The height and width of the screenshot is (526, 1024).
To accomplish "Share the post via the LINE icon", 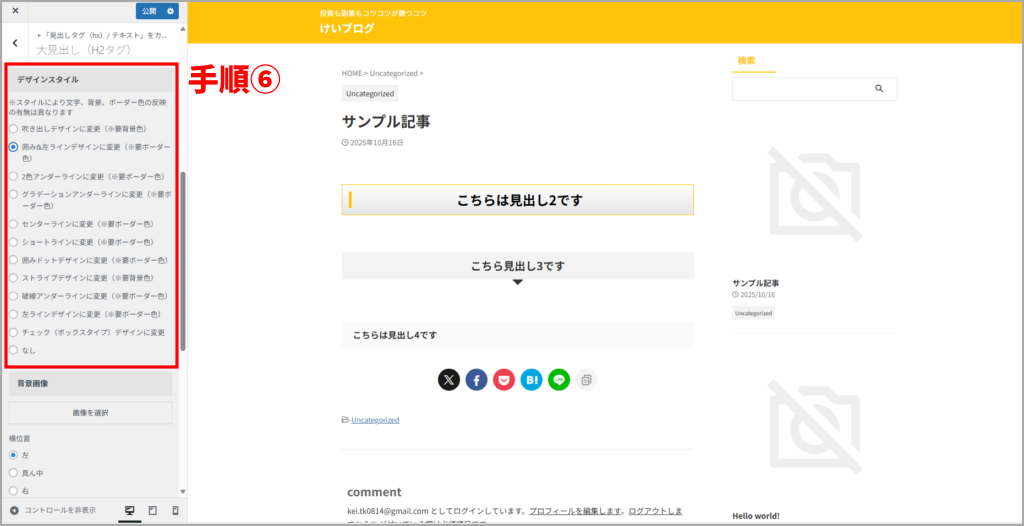I will coord(558,380).
